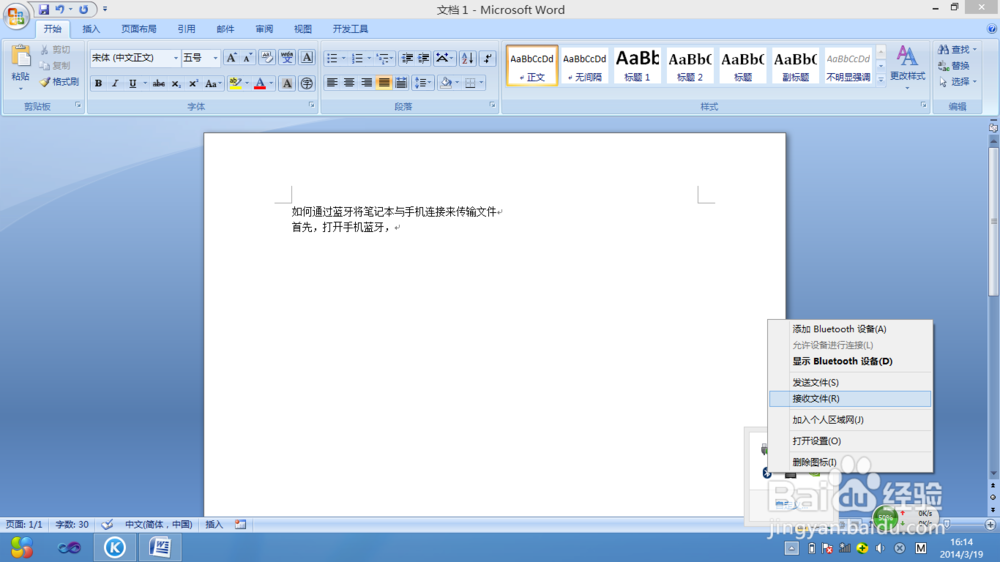
Task: Switch to the Page Layout tab
Action: 138,29
